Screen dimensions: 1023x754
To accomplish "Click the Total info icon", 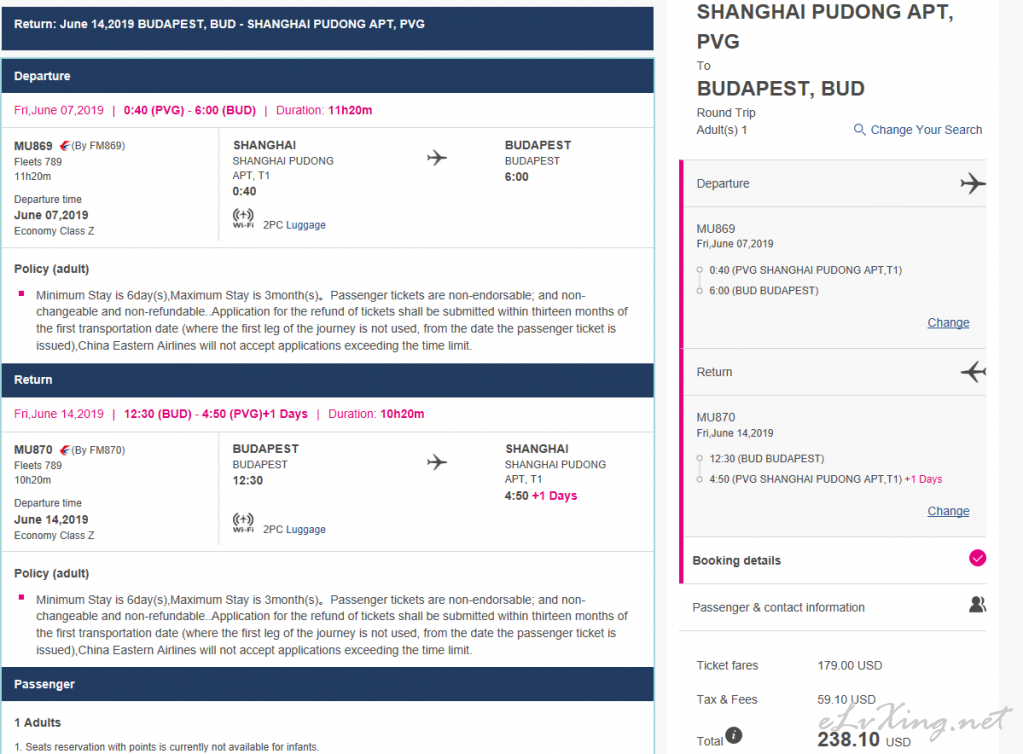I will coord(733,735).
